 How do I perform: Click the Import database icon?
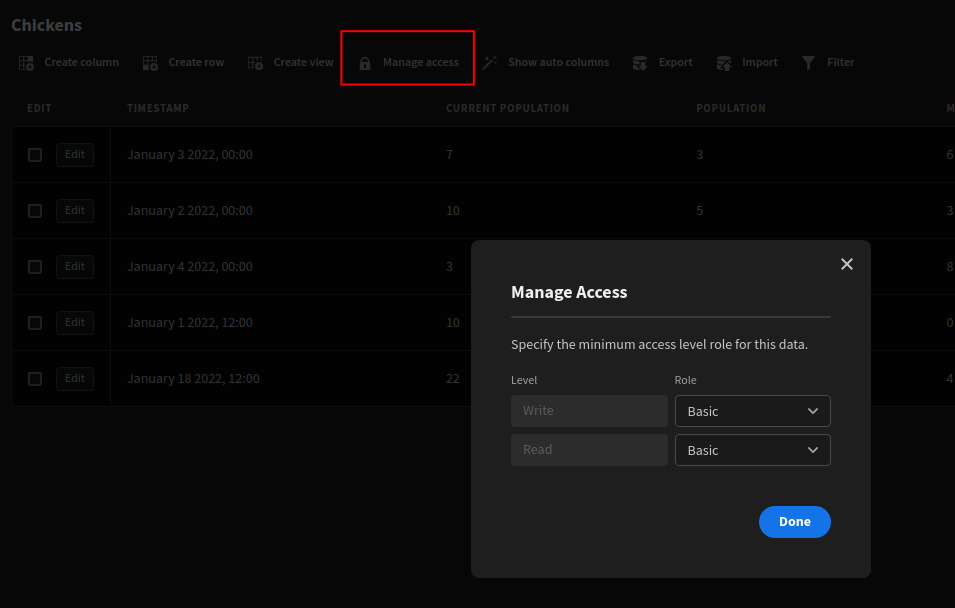pyautogui.click(x=724, y=63)
